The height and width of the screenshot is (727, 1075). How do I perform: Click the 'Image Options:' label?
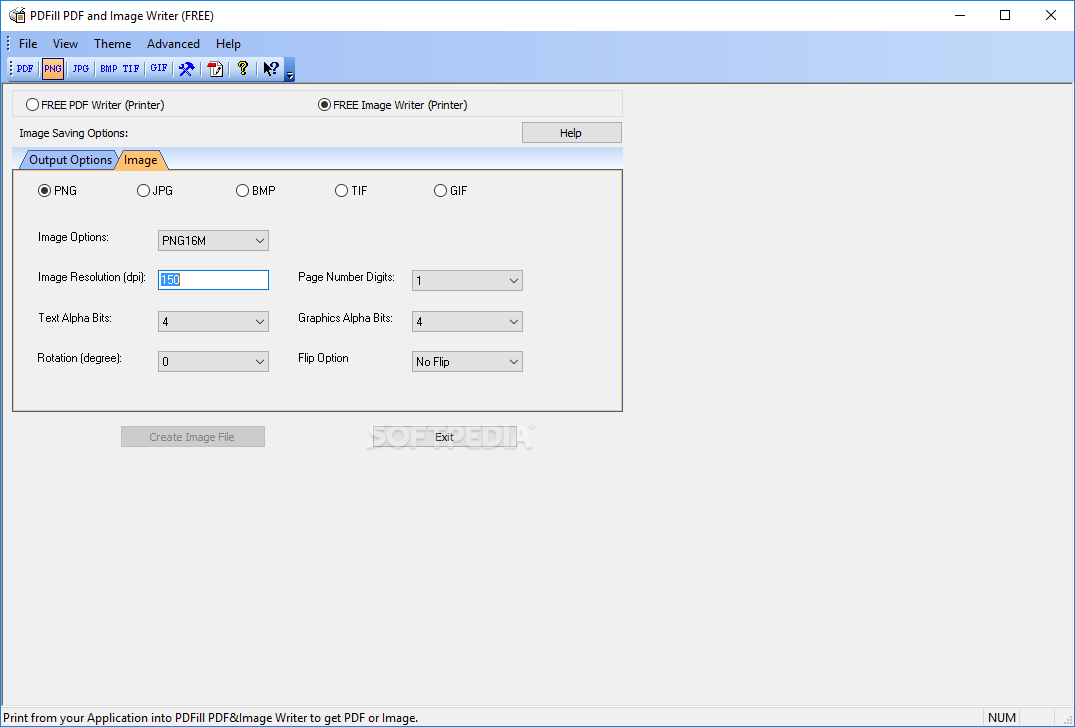coord(73,237)
